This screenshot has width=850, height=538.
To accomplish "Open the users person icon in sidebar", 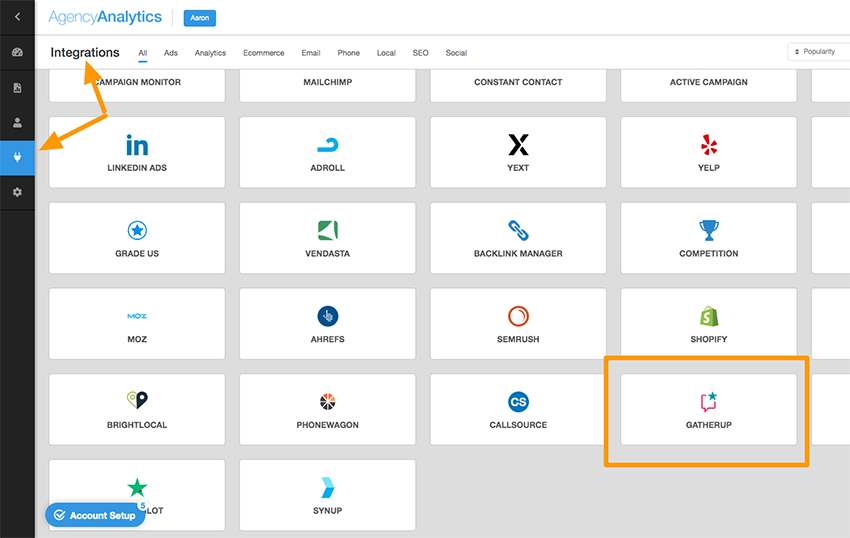I will (x=17, y=123).
